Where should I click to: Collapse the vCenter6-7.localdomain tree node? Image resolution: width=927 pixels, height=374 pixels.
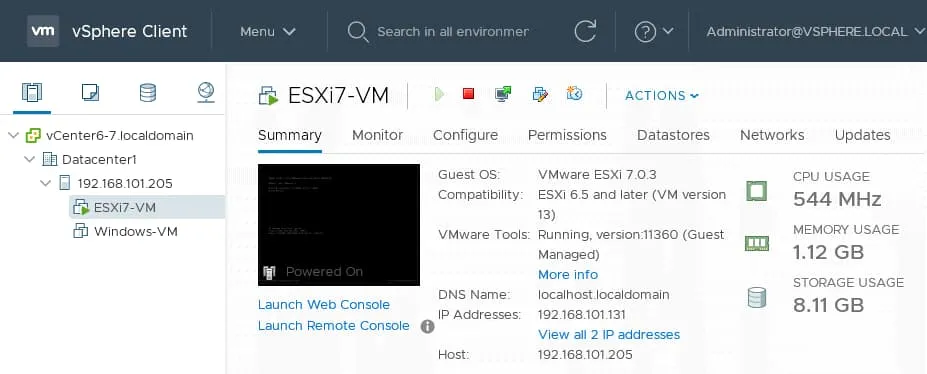(x=13, y=136)
